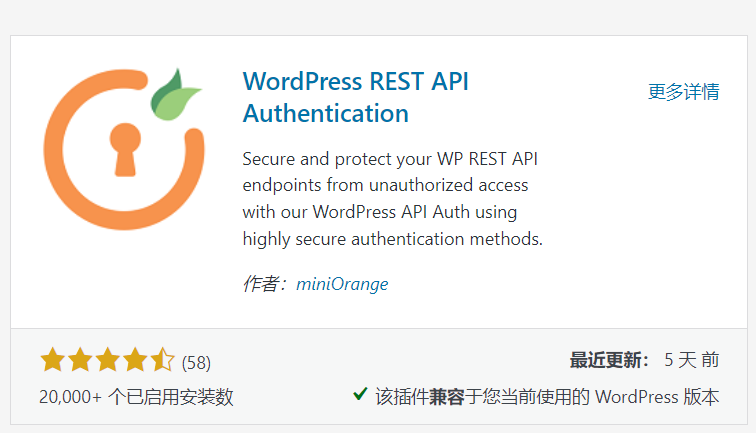
Task: Click the second rating star
Action: tap(80, 361)
